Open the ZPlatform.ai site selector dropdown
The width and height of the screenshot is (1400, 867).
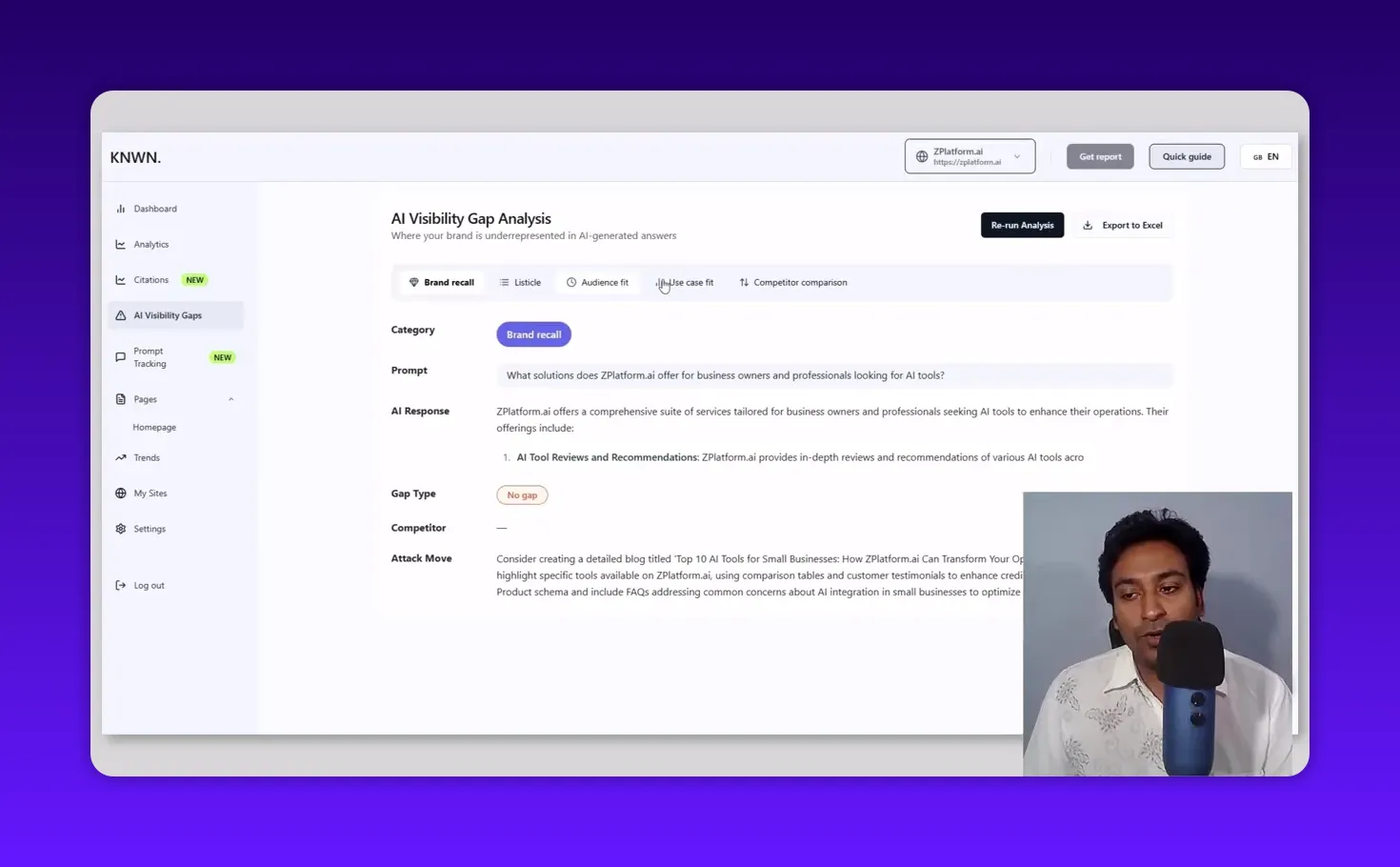point(970,155)
